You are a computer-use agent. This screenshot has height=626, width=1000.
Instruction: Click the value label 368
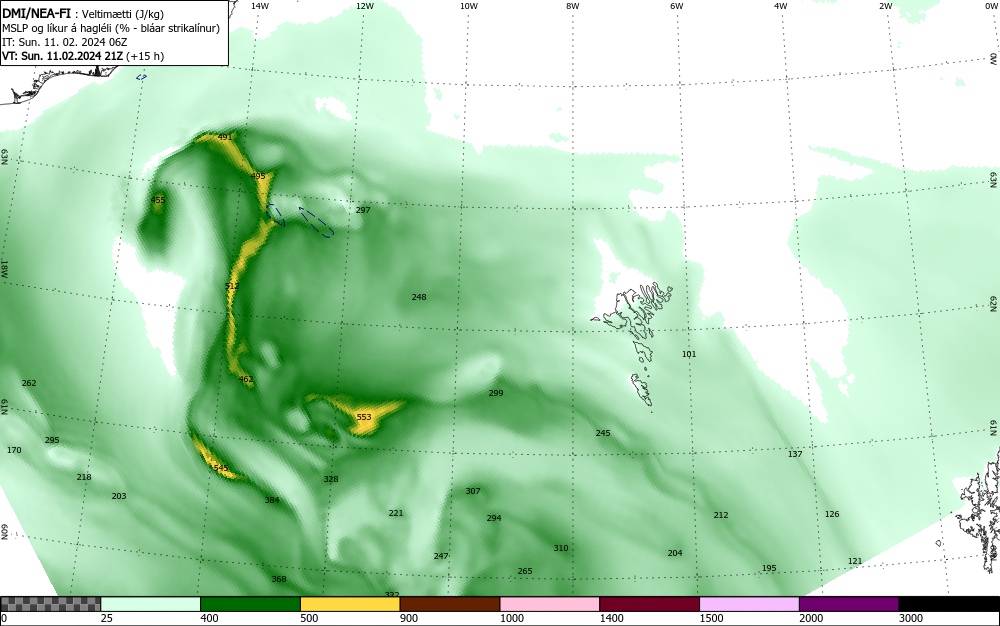click(x=279, y=579)
